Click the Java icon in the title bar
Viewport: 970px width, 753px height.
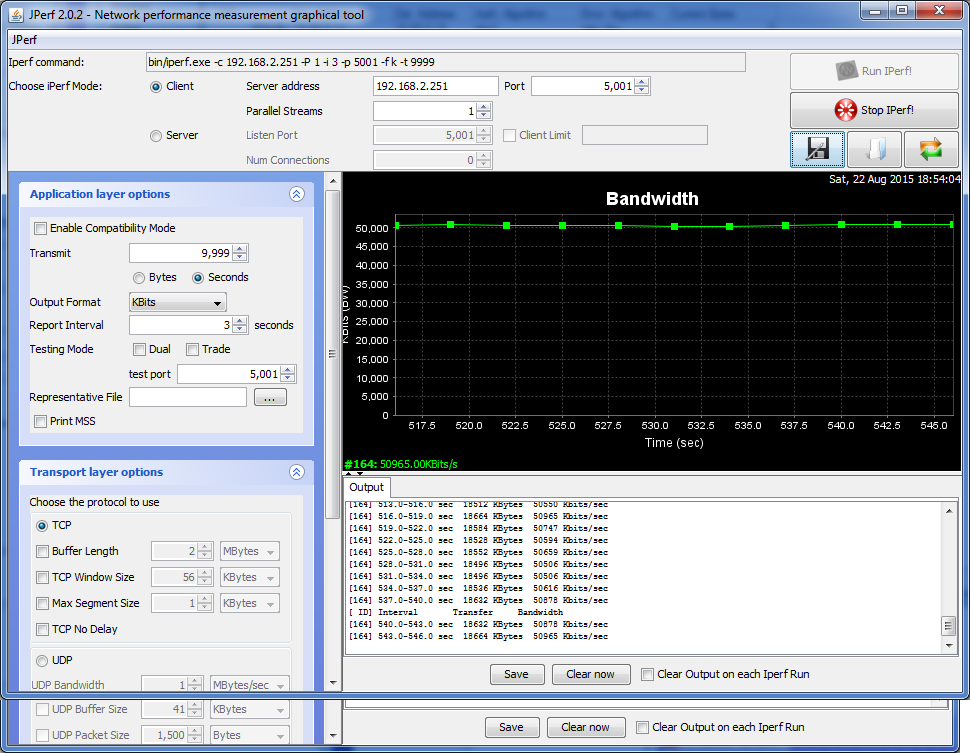[17, 14]
